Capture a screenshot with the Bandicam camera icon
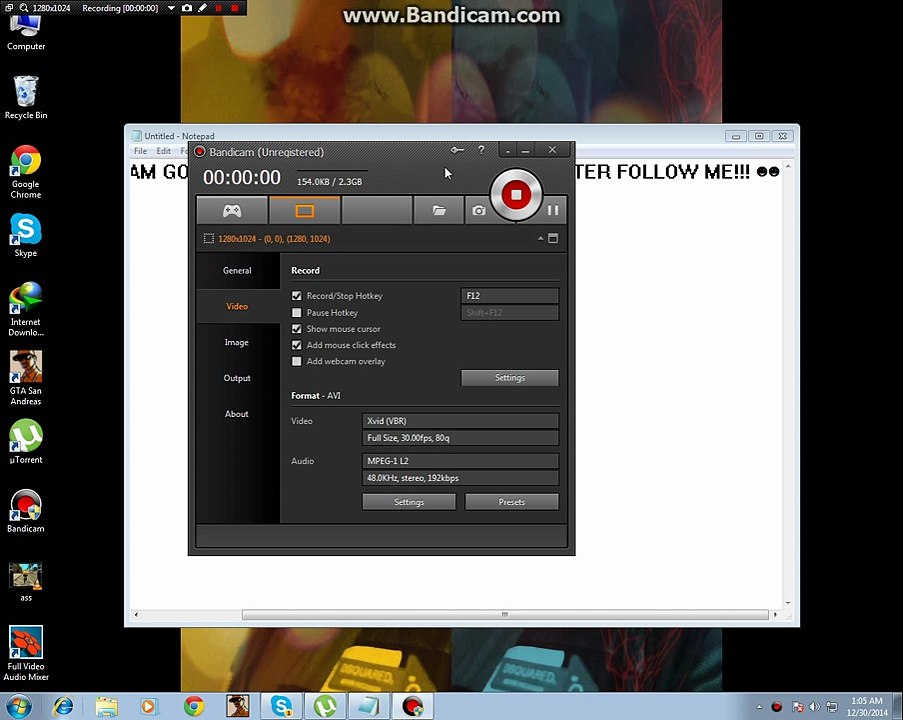This screenshot has width=903, height=720. [478, 210]
